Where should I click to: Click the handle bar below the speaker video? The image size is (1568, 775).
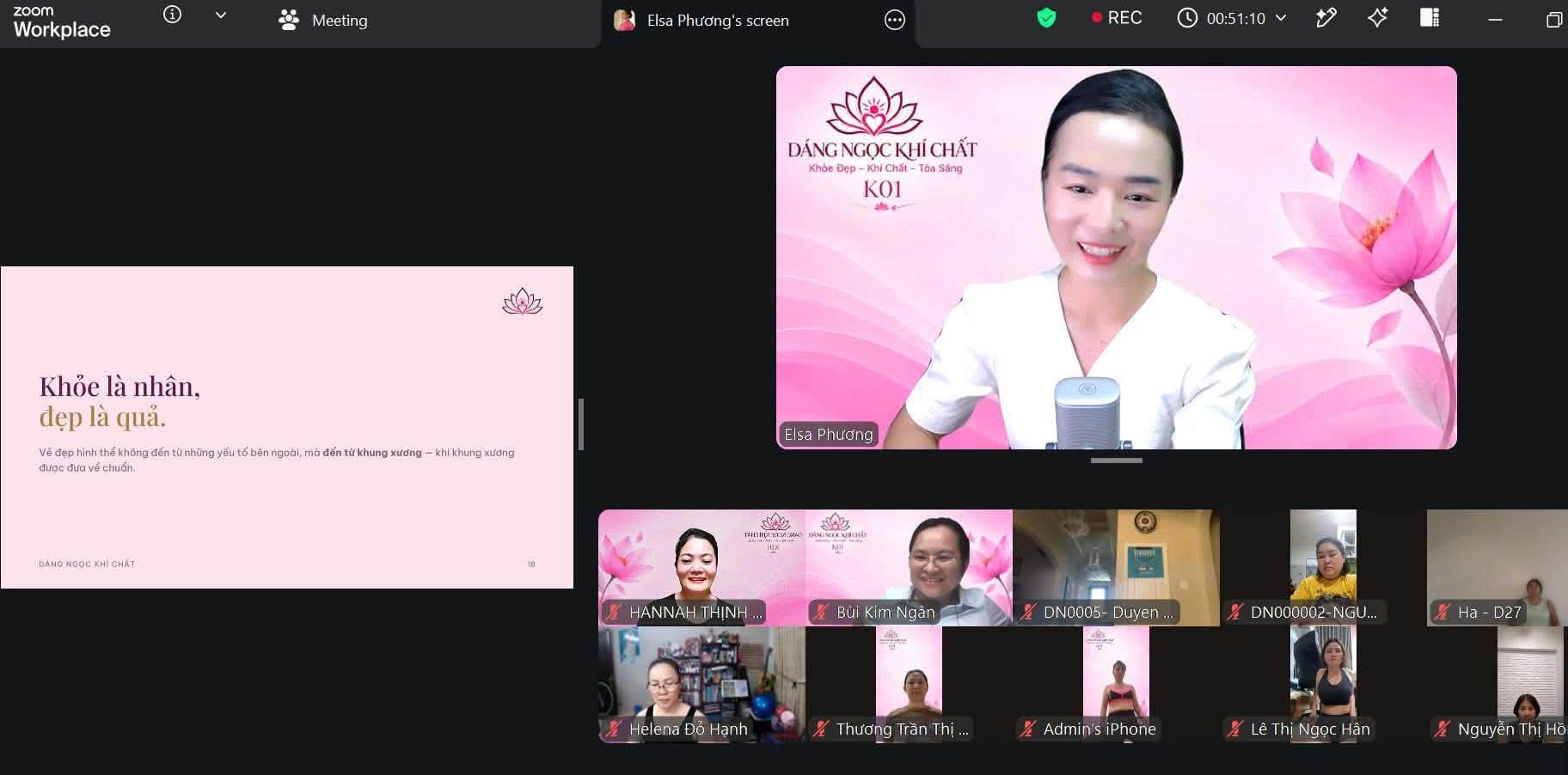(x=1117, y=461)
